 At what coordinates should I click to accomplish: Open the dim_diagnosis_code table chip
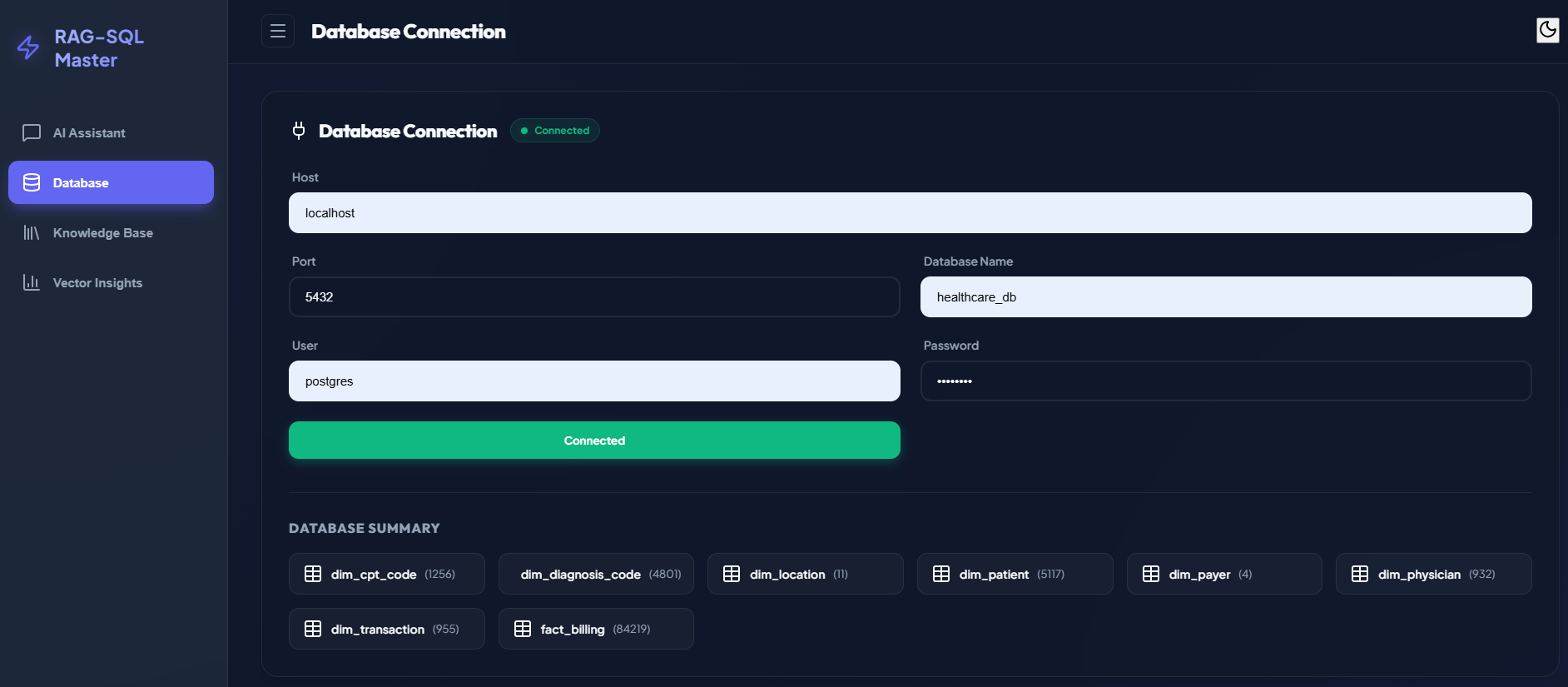(596, 575)
